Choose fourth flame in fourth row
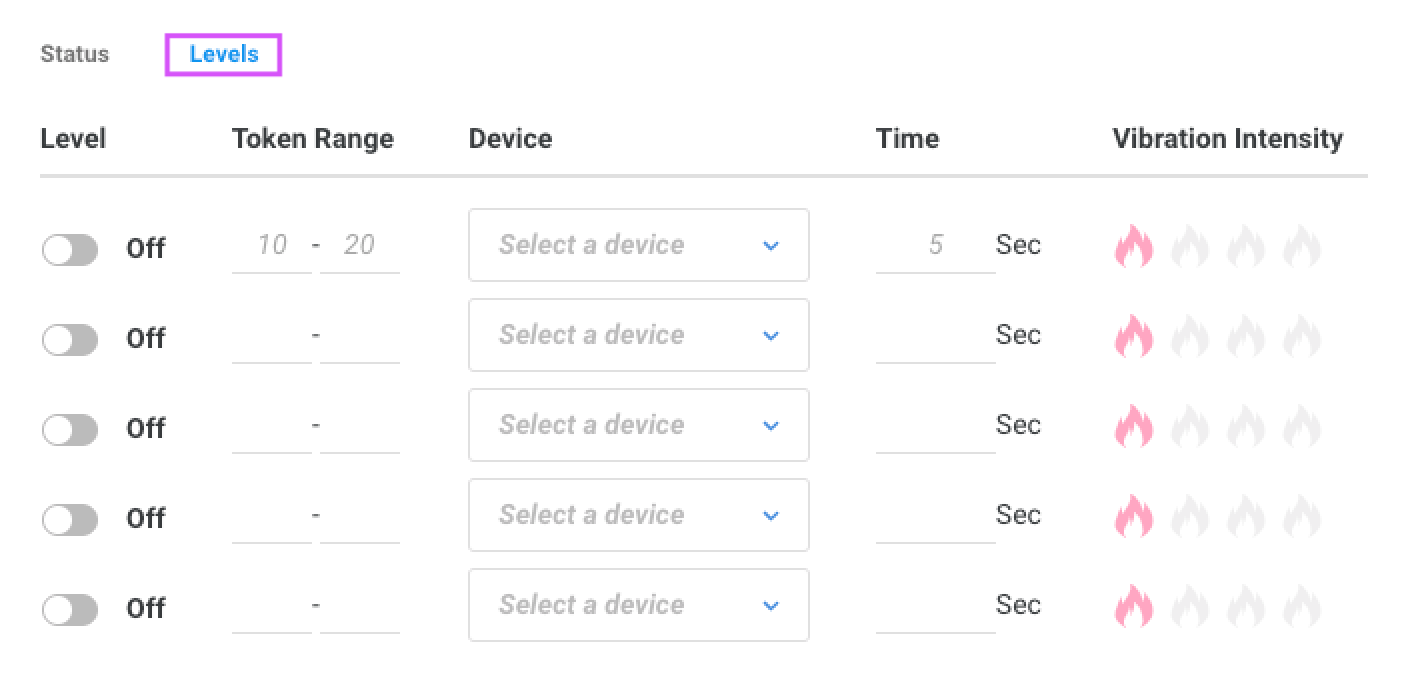Screen dimensions: 1412x676 1301,516
